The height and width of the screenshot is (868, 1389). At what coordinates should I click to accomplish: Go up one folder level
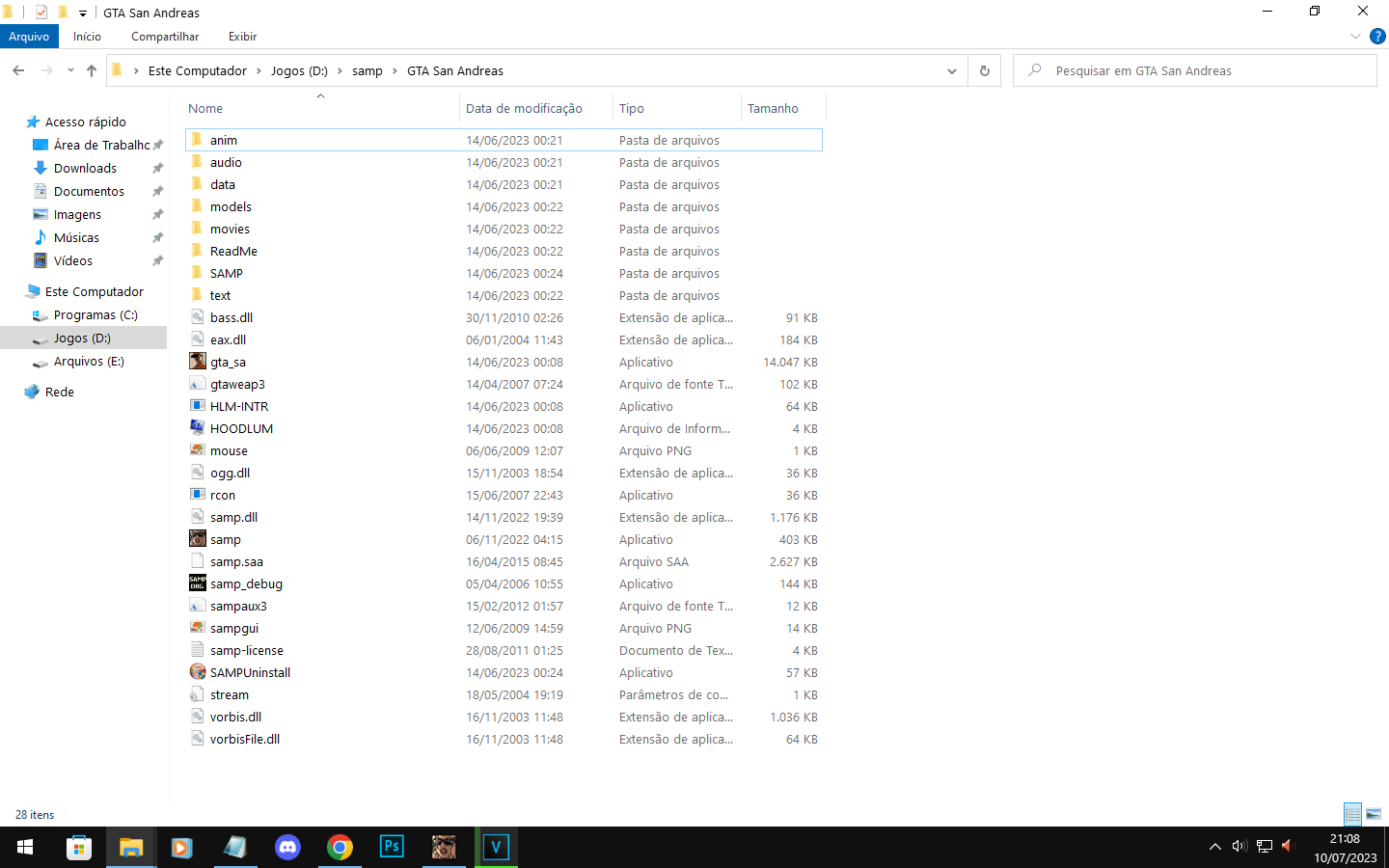click(x=92, y=70)
